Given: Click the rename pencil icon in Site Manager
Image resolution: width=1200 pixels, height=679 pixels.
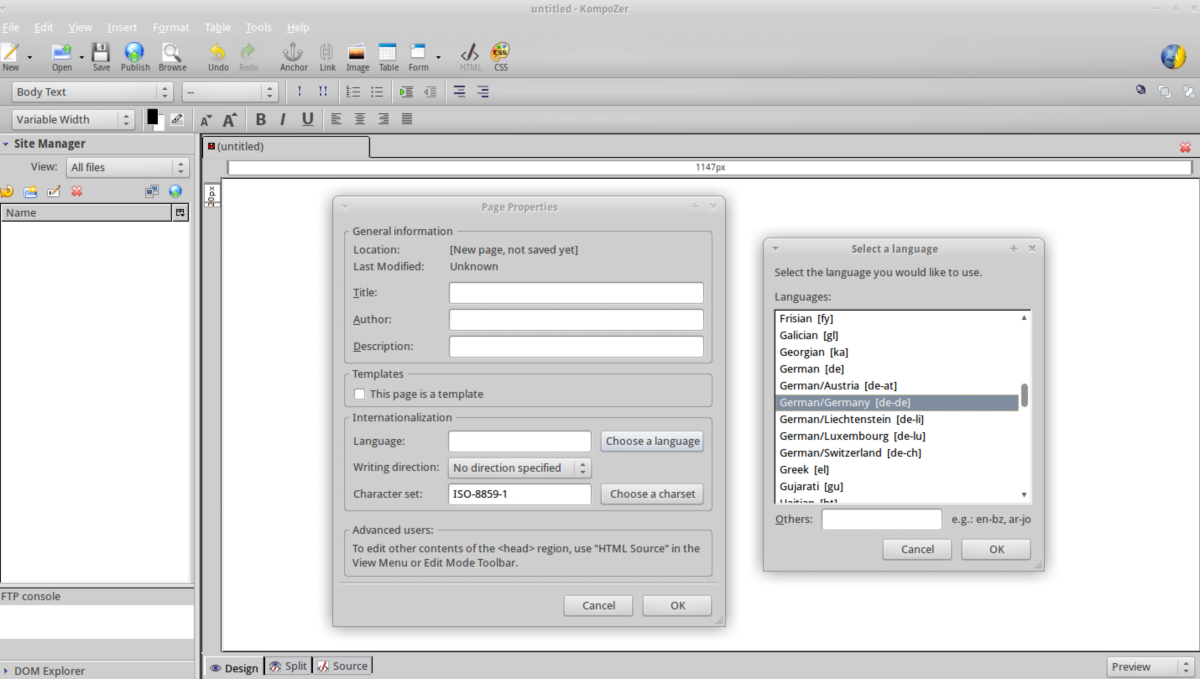Looking at the screenshot, I should coord(54,191).
